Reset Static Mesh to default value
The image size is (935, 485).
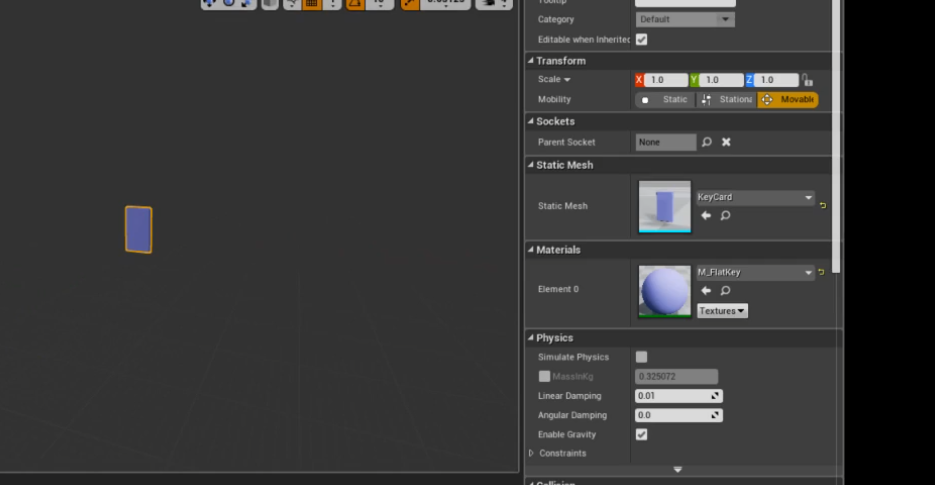823,205
